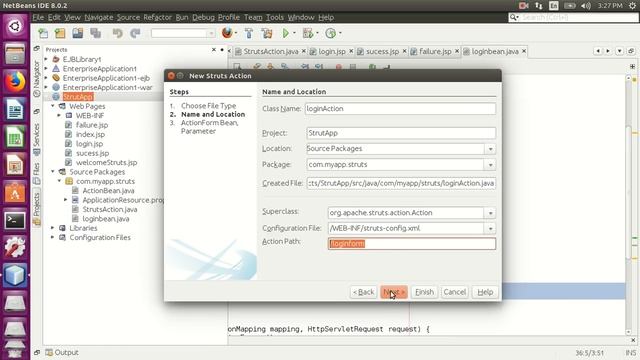Screen dimensions: 640x360
Task: Open the Debug menu
Action: 203,17
